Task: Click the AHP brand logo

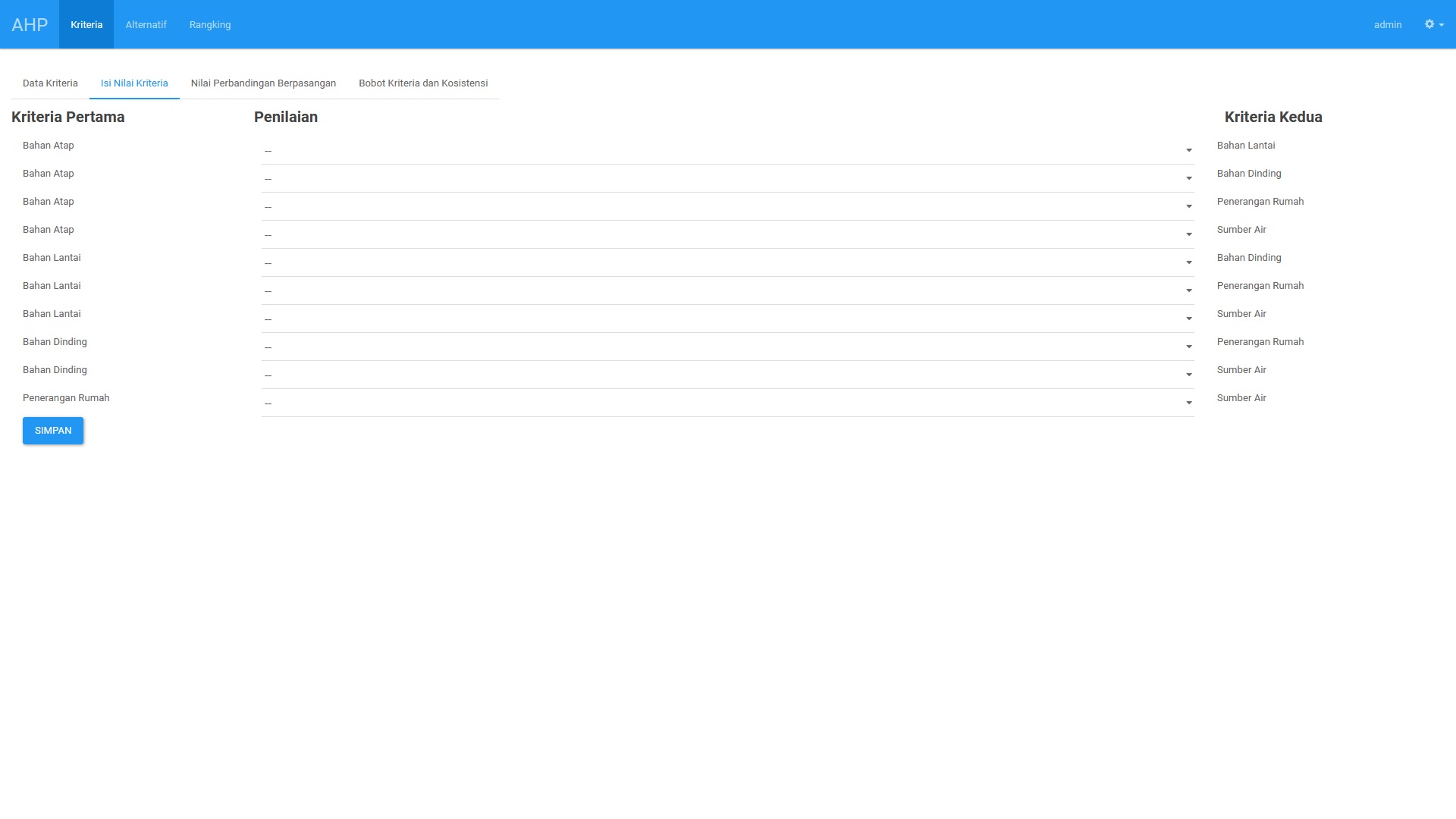Action: 30,24
